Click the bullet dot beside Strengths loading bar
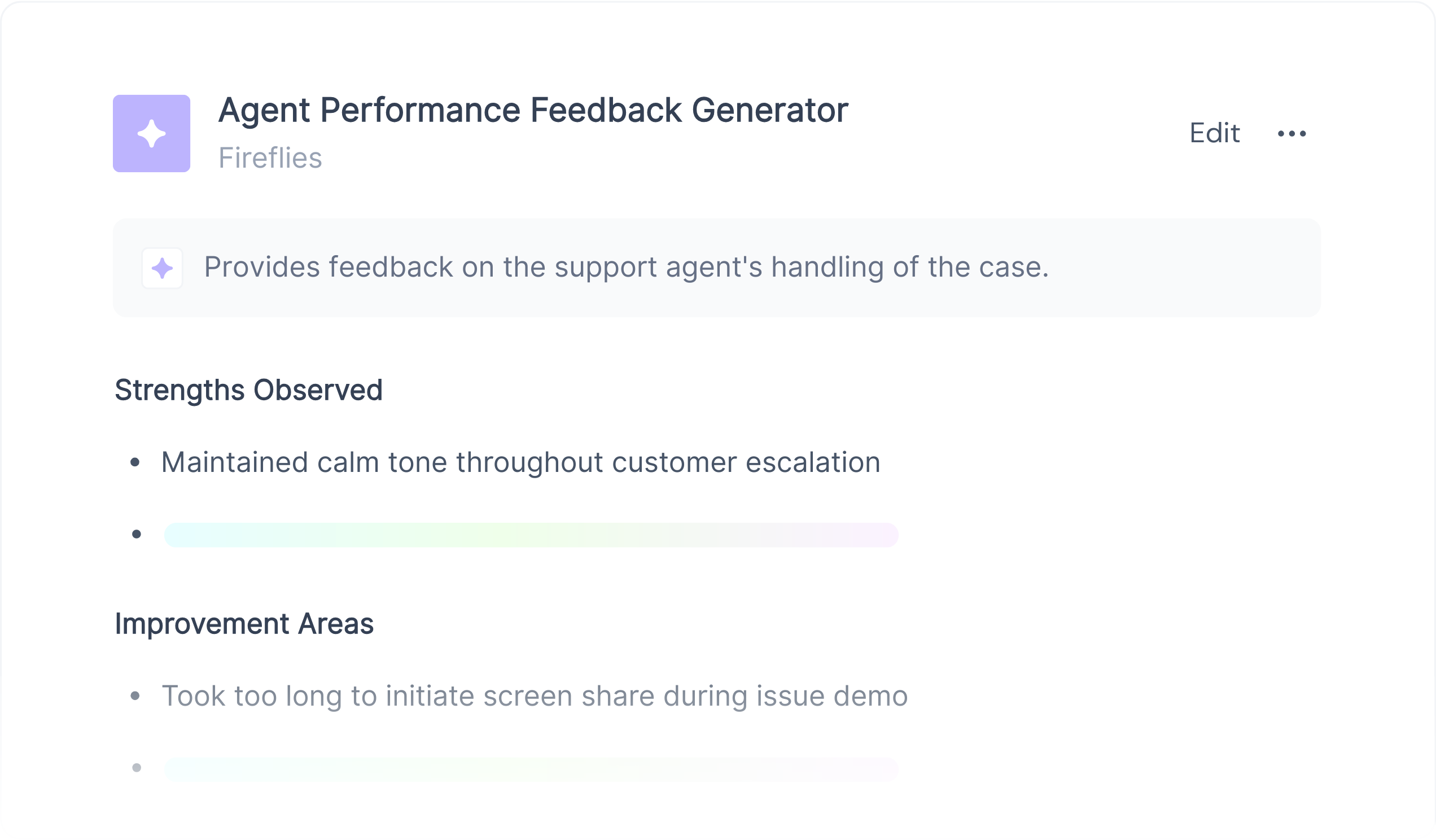 (x=136, y=534)
